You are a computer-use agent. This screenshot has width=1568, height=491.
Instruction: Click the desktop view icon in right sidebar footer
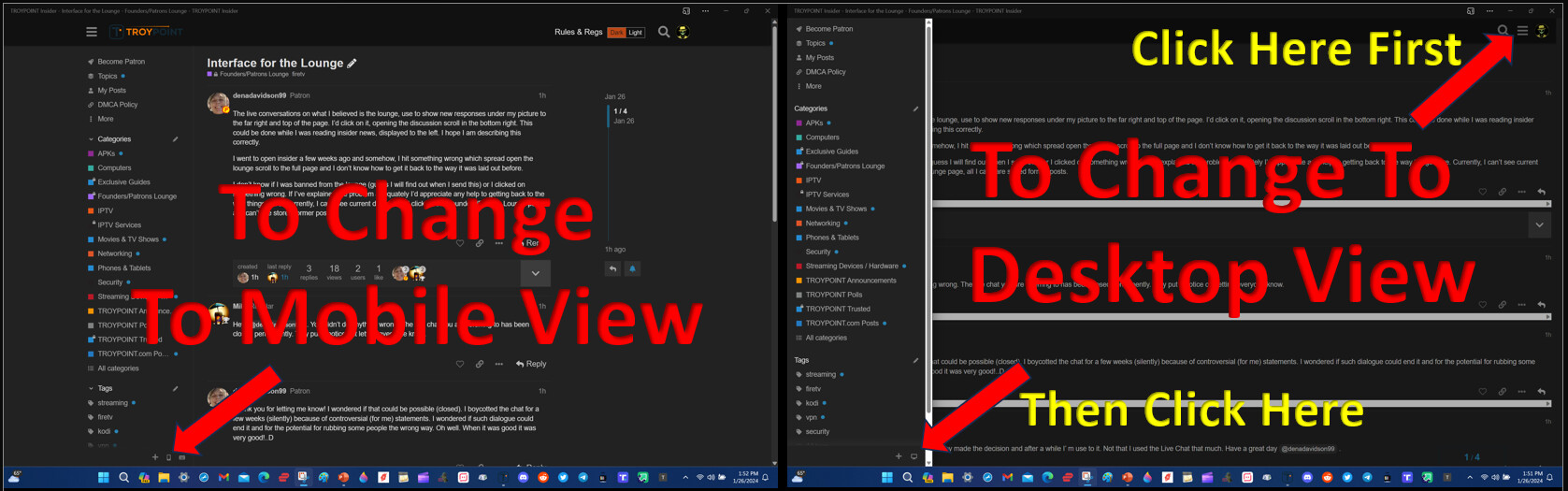pos(913,456)
